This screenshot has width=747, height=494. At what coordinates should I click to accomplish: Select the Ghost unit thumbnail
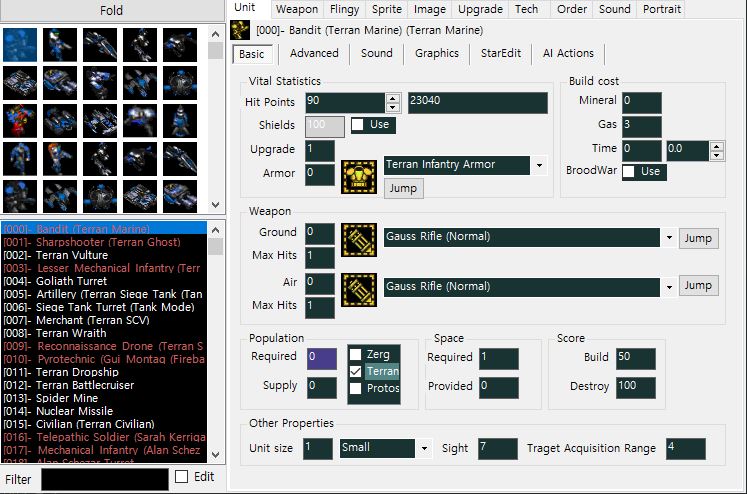60,45
